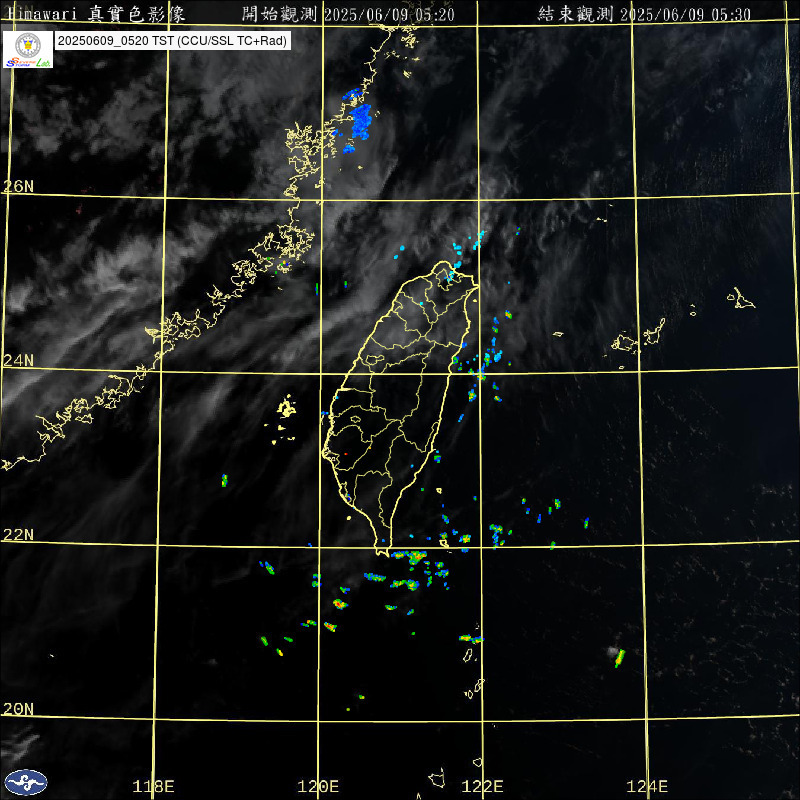The width and height of the screenshot is (800, 800).
Task: Click the 124E longitude label
Action: coord(647,786)
